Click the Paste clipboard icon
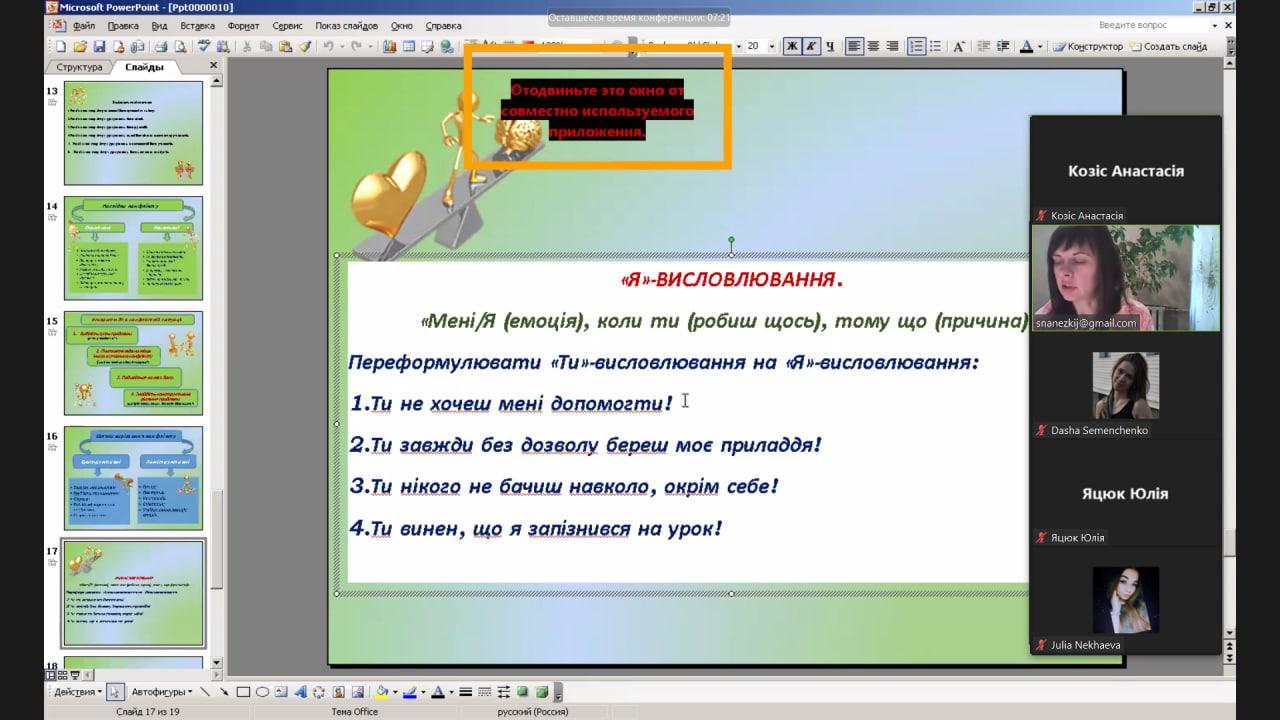This screenshot has width=1280, height=720. [x=285, y=46]
